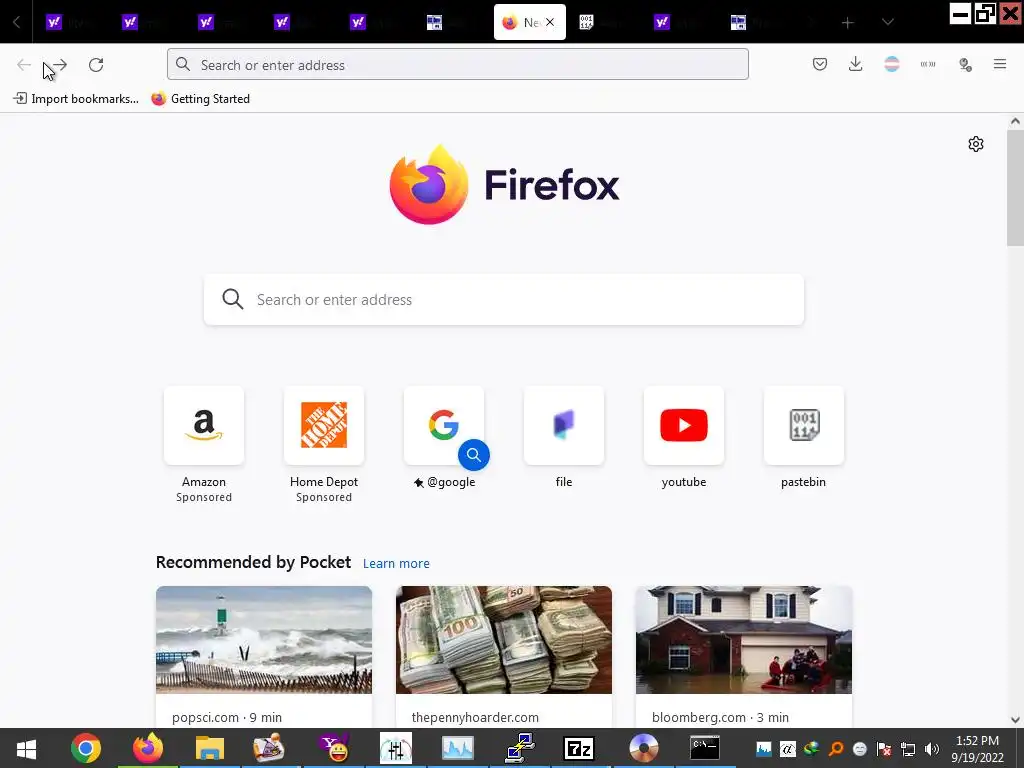Close the active New Tab
1024x768 pixels.
coord(550,22)
